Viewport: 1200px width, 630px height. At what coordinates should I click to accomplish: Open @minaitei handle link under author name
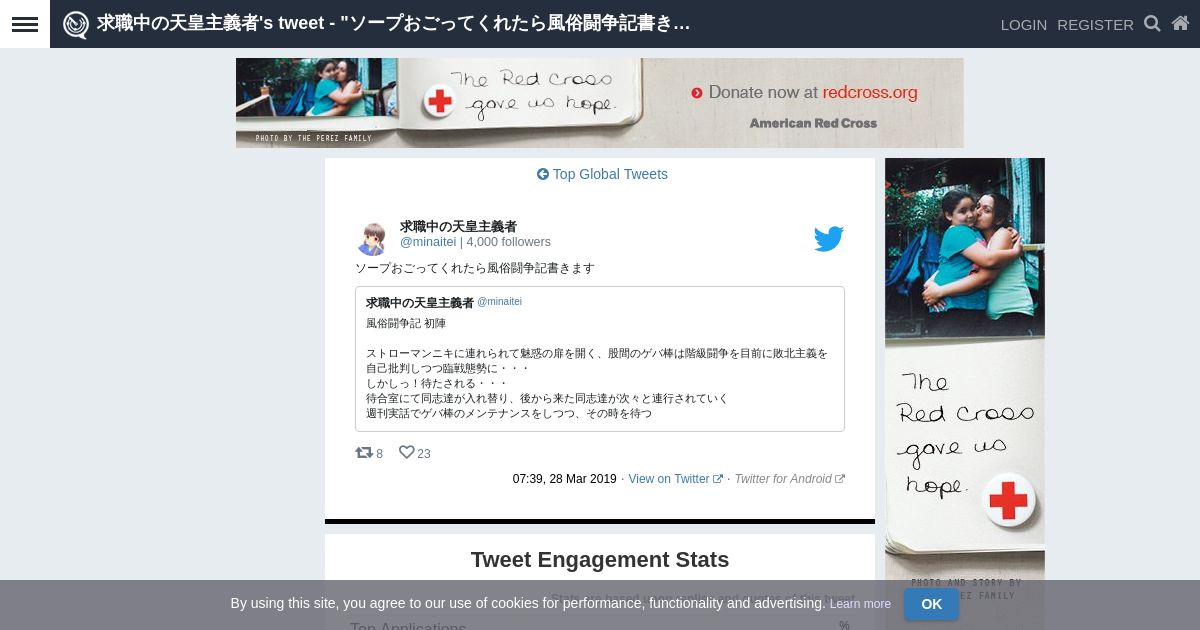[x=428, y=242]
